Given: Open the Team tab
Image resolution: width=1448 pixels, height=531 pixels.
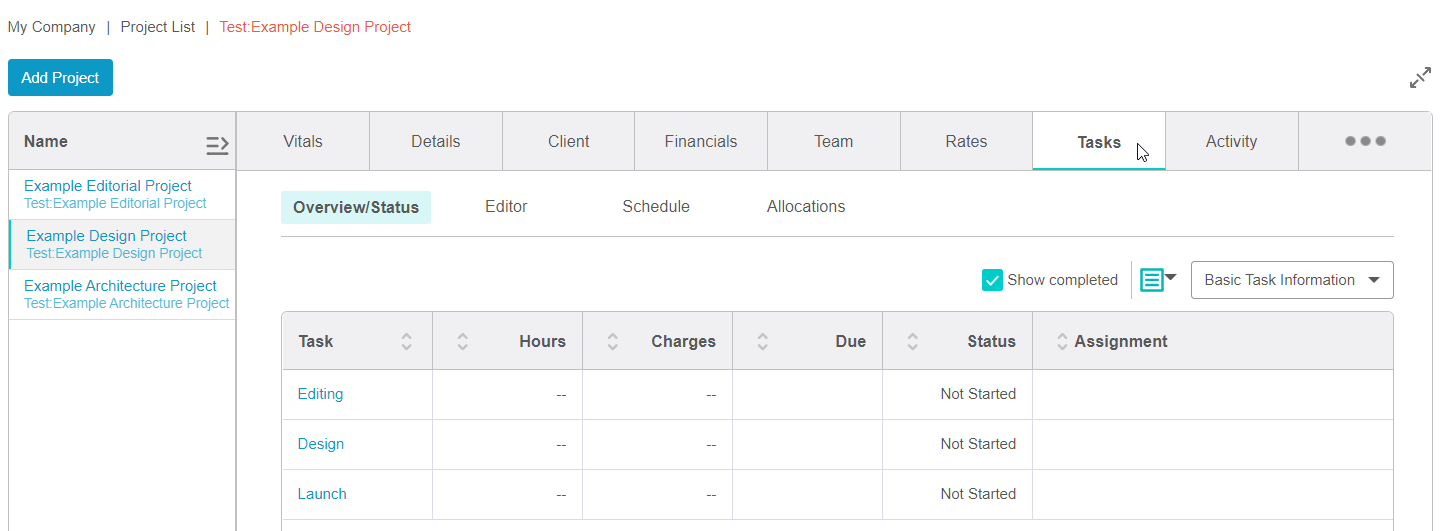Looking at the screenshot, I should coord(833,141).
